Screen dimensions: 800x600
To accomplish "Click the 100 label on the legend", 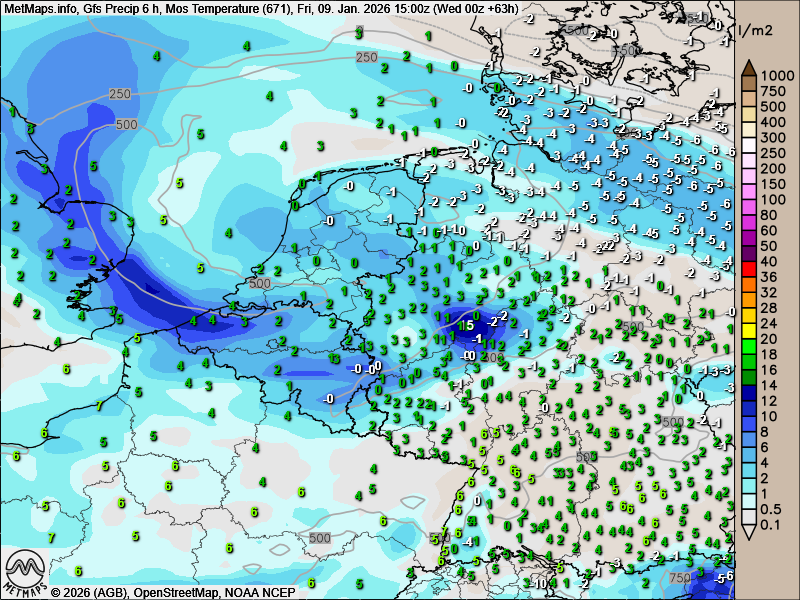I will [771, 199].
